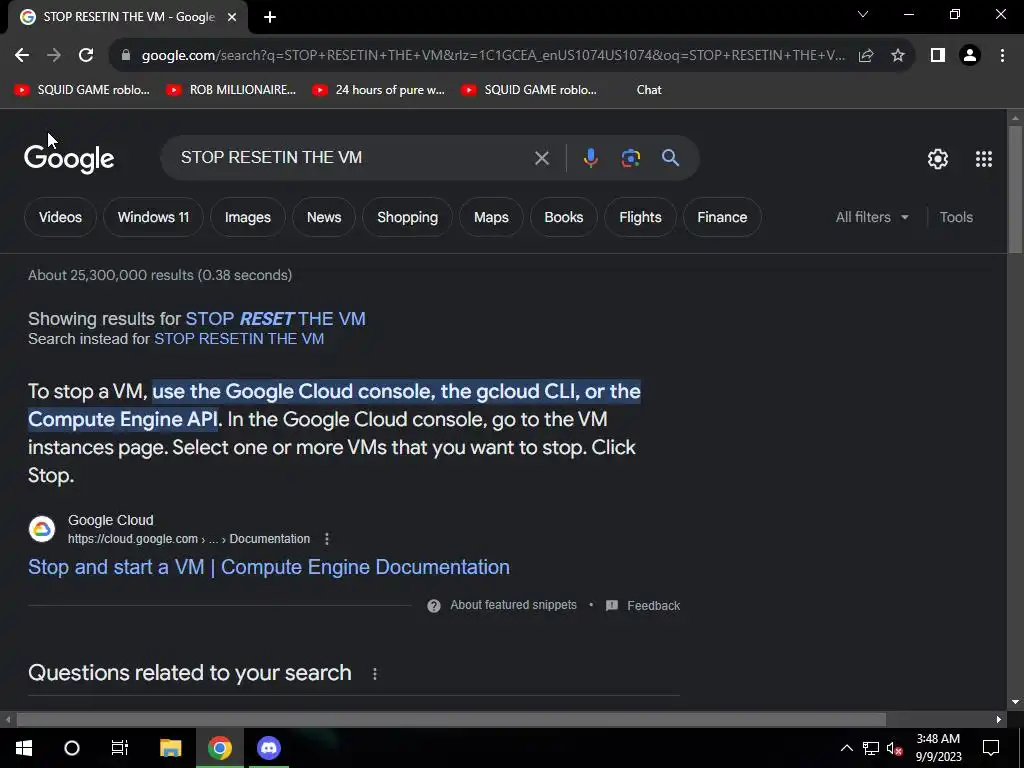Open File Explorer from the taskbar
1024x768 pixels.
(170, 748)
